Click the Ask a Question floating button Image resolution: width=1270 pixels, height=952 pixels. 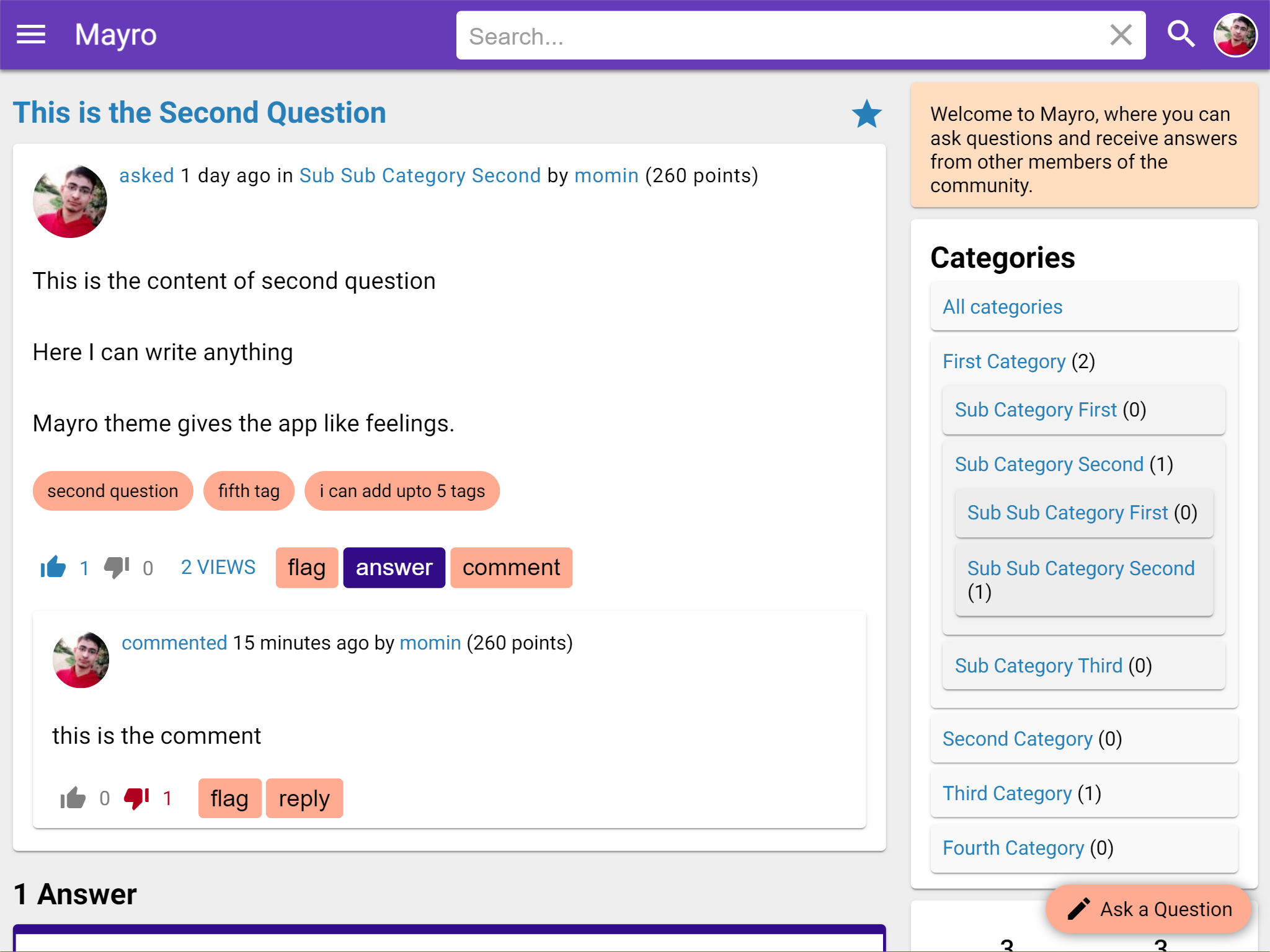click(1149, 909)
